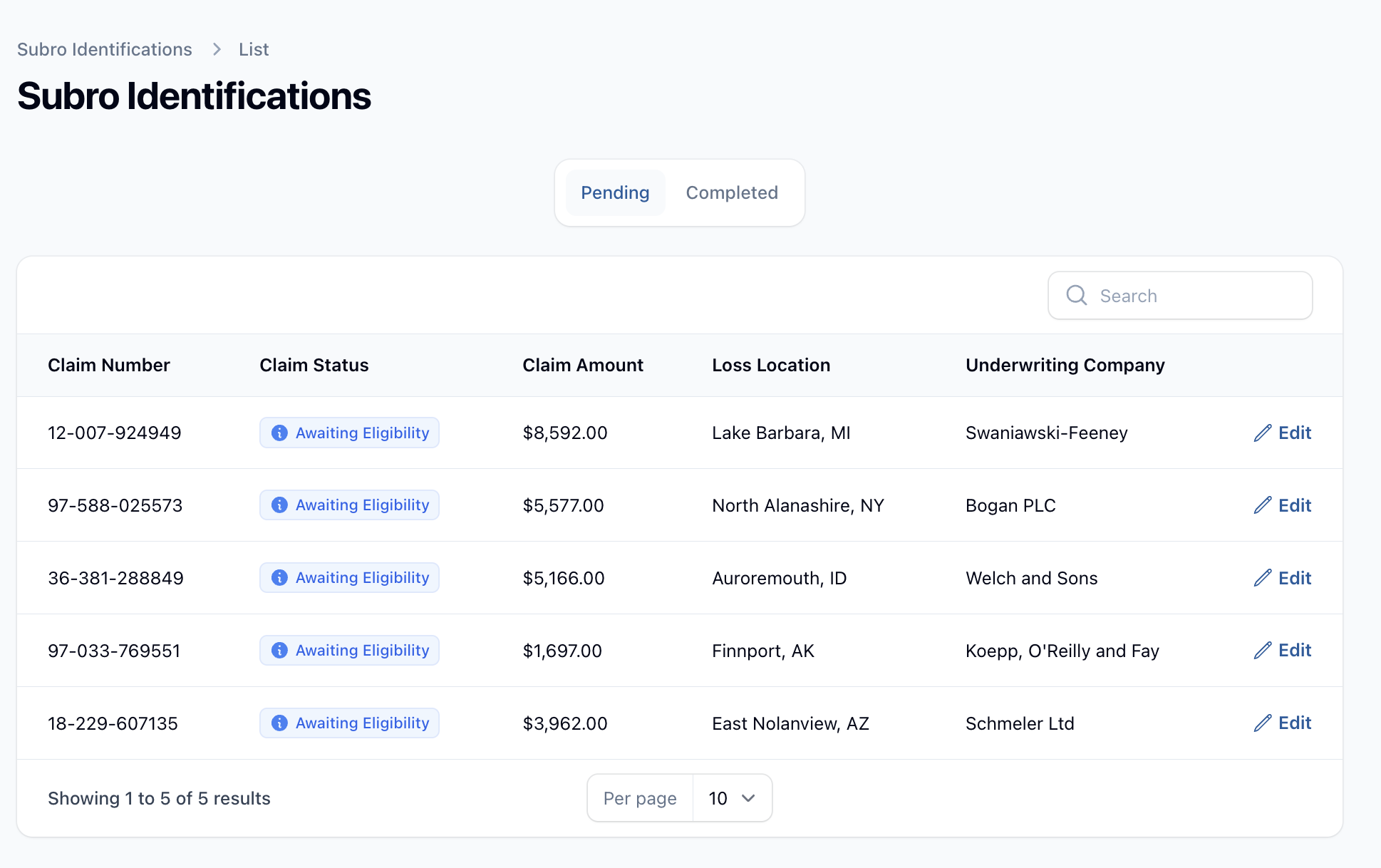Click pencil icon for Schmeler Ltd row
The image size is (1381, 868).
click(1262, 723)
